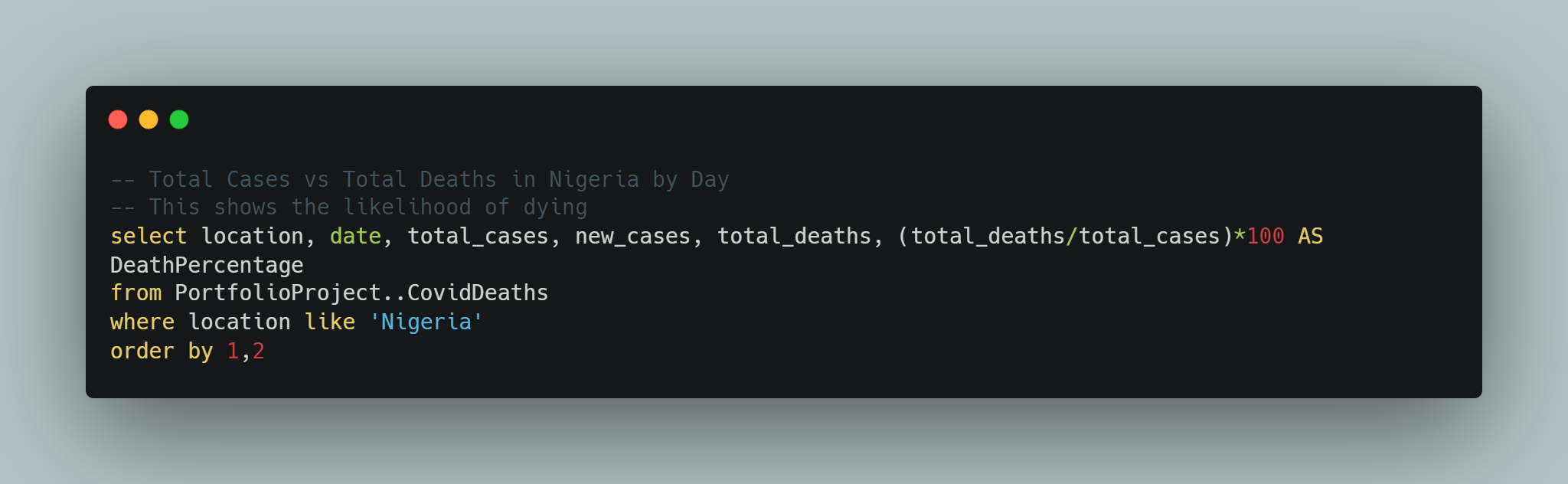Click the '1,2' ordering numbers
Viewport: 1568px width, 484px height.
(246, 351)
